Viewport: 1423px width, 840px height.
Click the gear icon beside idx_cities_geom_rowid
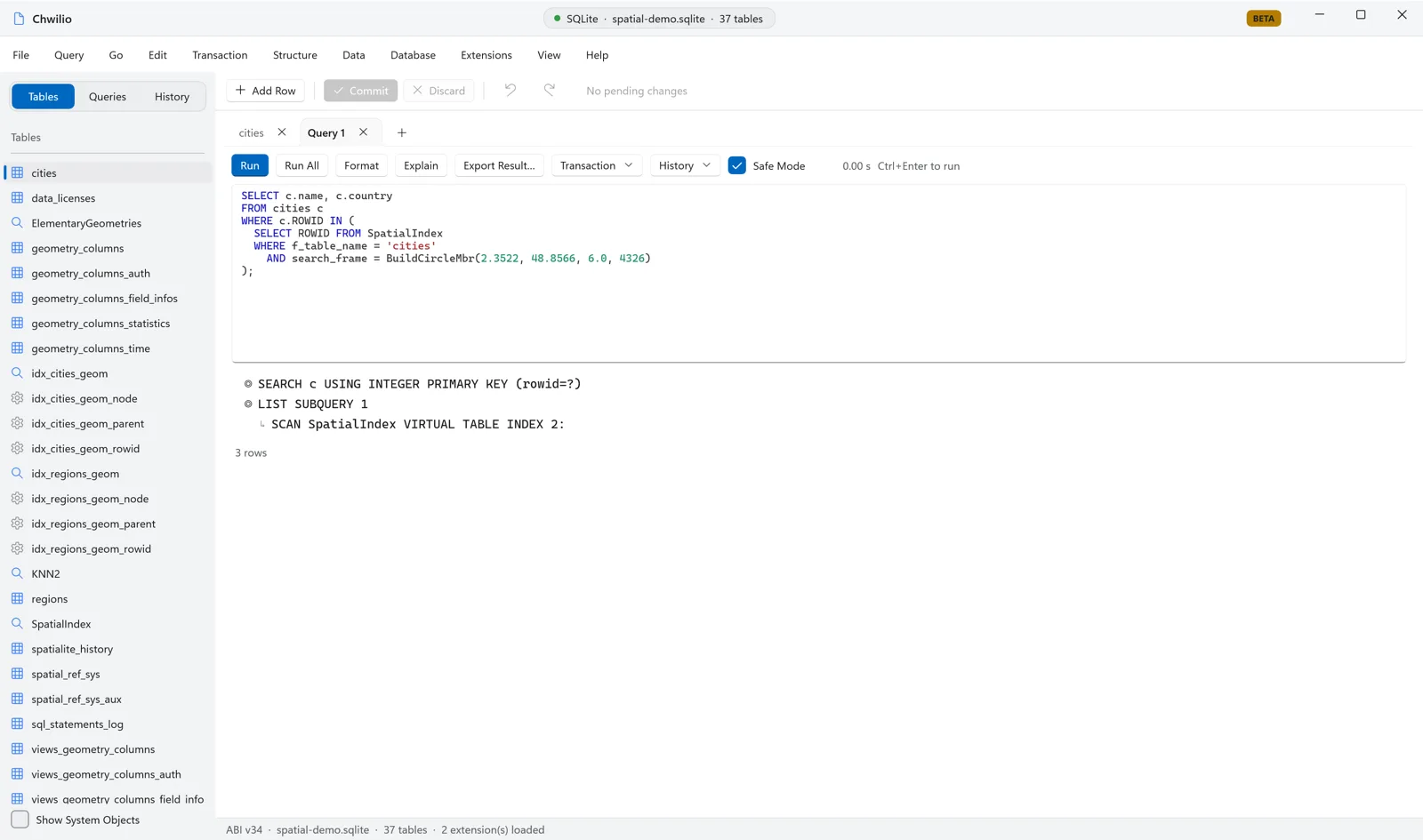coord(17,448)
